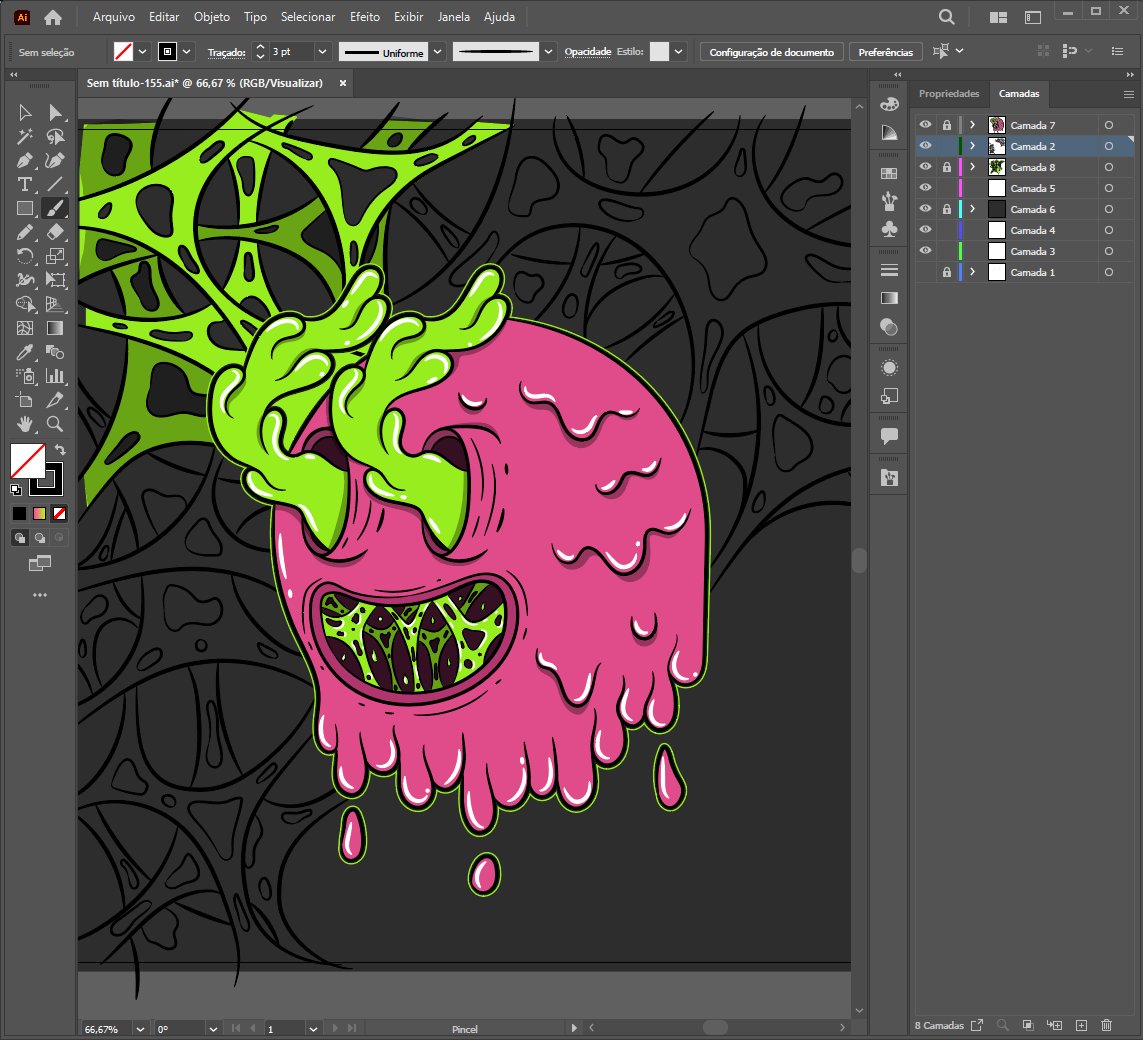Create new layer with plus icon
Viewport: 1143px width, 1040px height.
(x=1081, y=1025)
